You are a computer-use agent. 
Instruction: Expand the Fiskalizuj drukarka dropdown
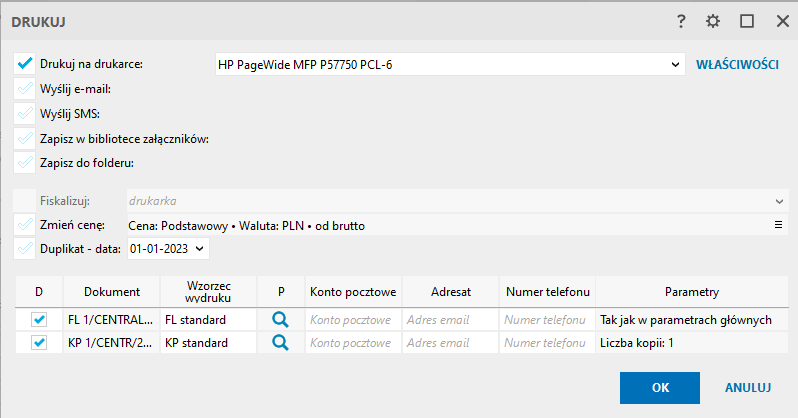tap(778, 201)
